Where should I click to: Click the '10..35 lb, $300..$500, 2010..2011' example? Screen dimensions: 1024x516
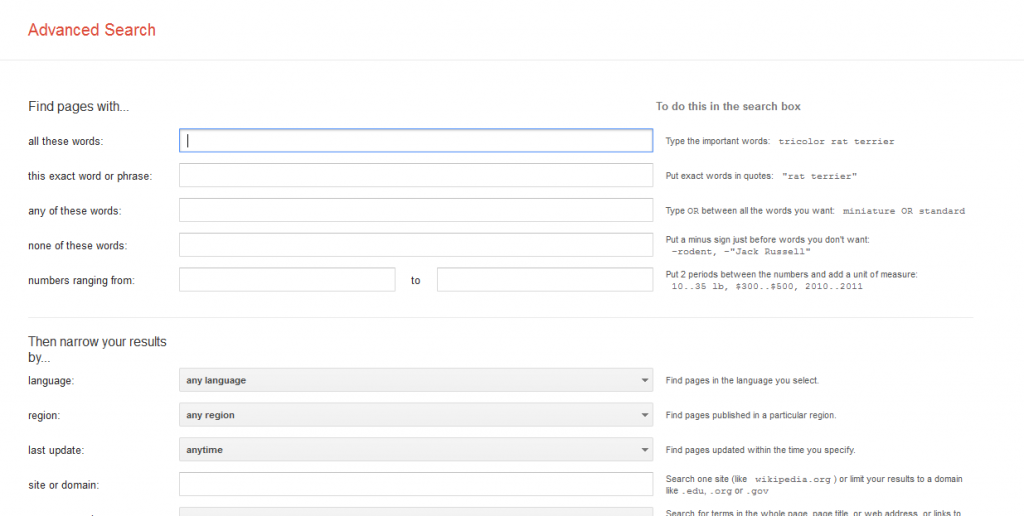[767, 286]
